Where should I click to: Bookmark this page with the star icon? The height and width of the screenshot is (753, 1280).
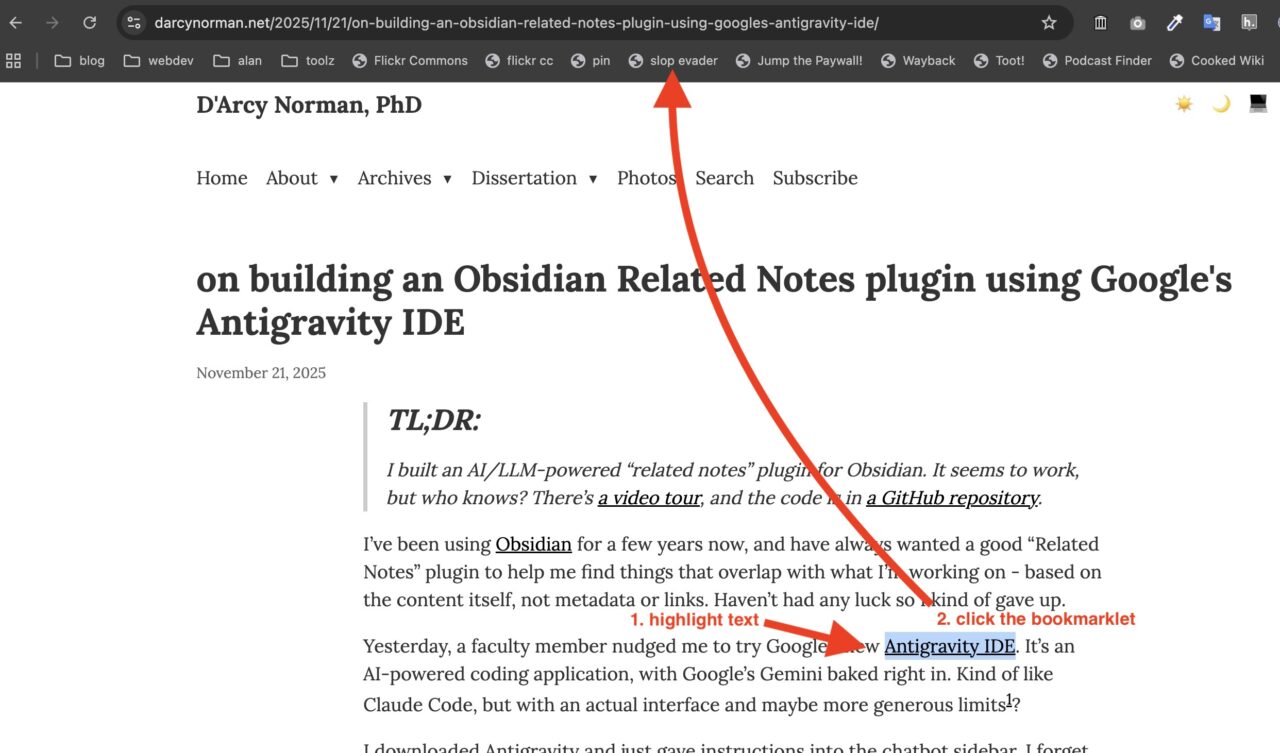(1048, 22)
